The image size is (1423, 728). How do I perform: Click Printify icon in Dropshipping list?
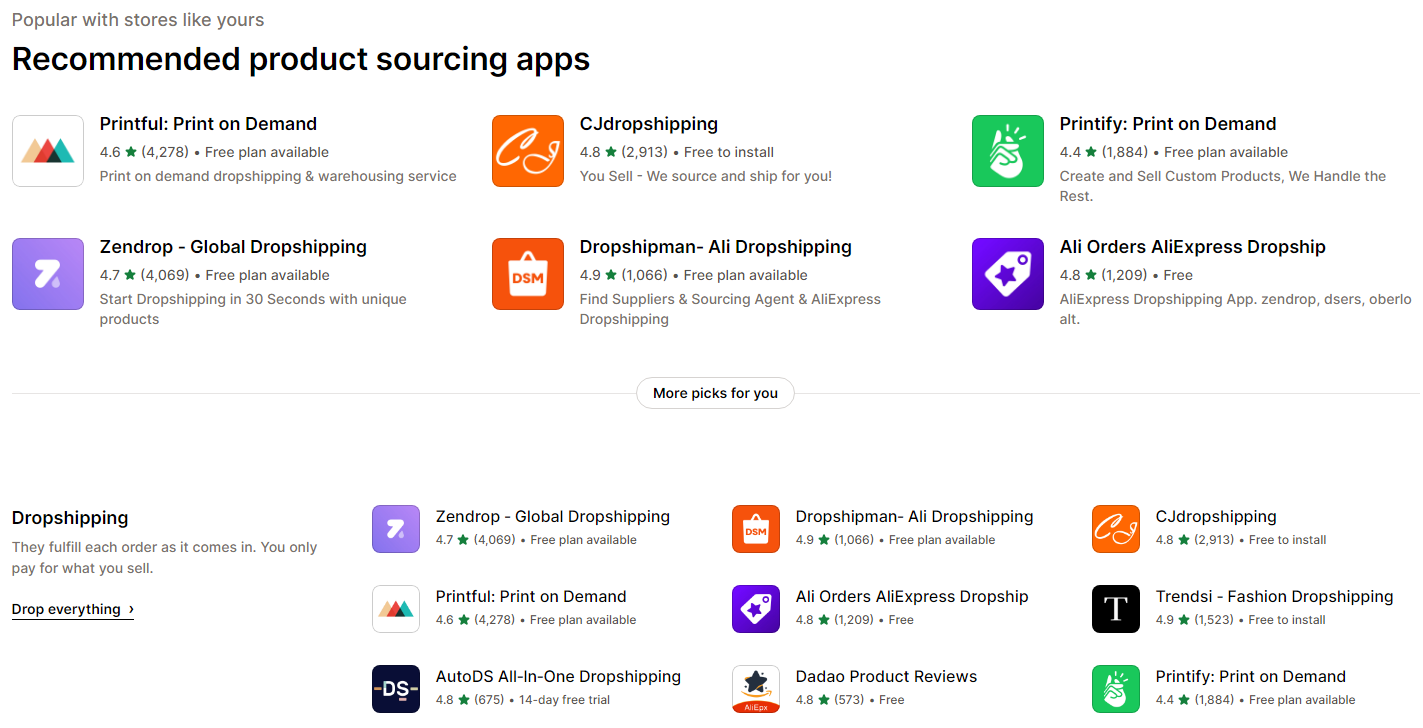click(x=1116, y=689)
